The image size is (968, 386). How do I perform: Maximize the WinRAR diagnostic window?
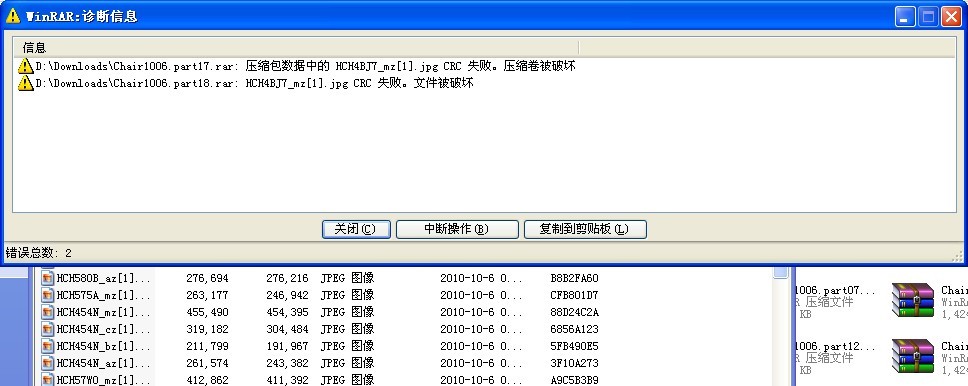pyautogui.click(x=928, y=17)
